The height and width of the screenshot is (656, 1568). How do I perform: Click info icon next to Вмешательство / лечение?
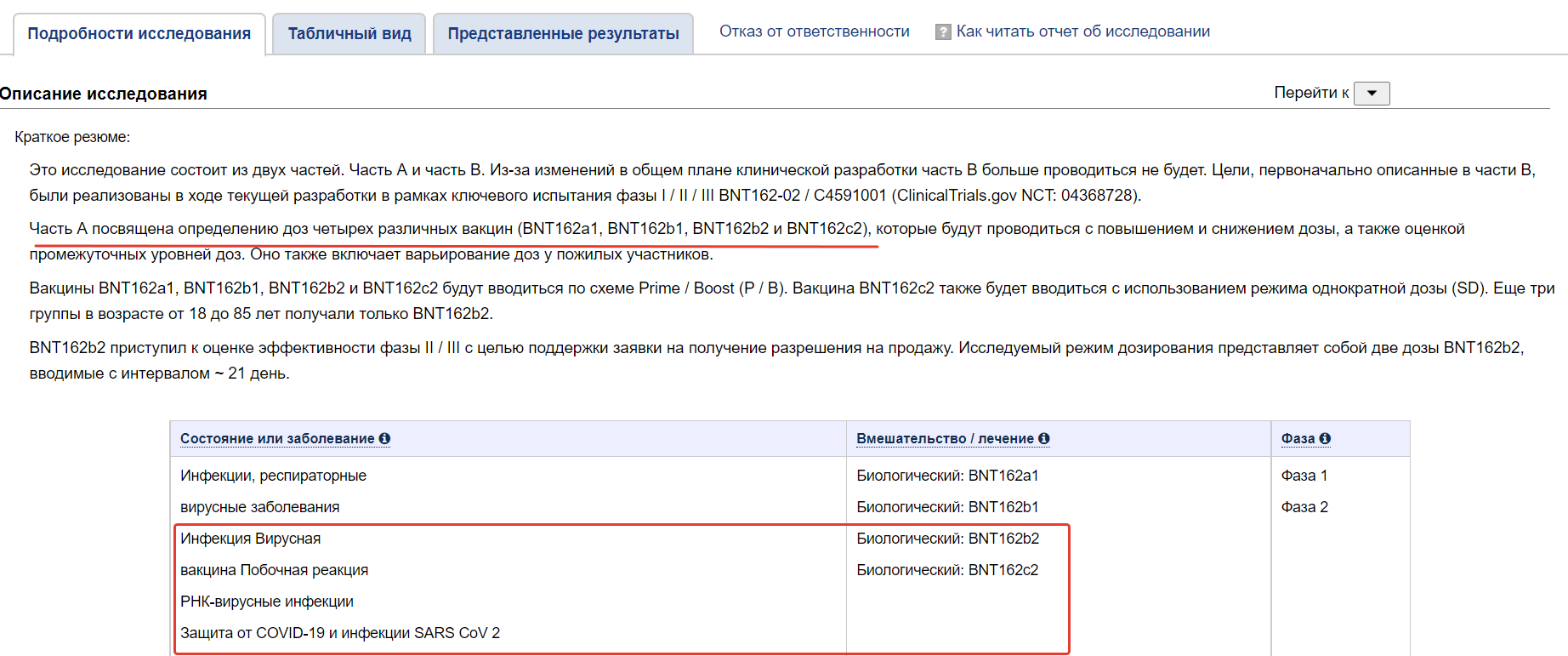[1044, 438]
